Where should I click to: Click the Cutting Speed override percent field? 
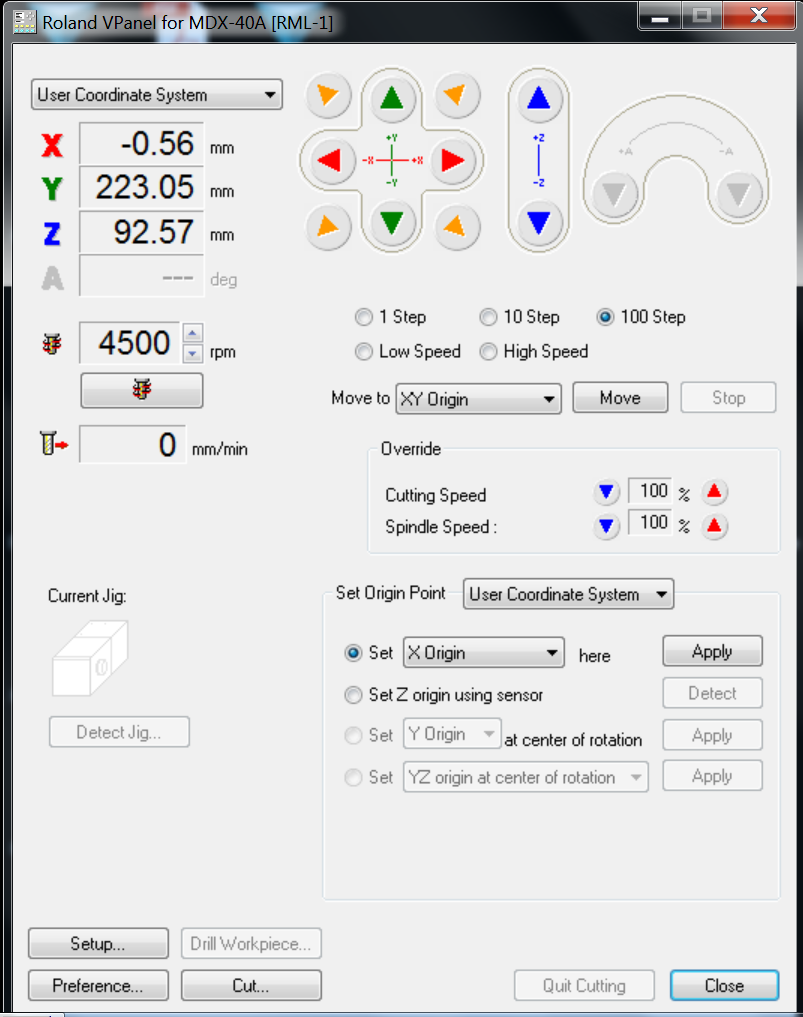(650, 491)
